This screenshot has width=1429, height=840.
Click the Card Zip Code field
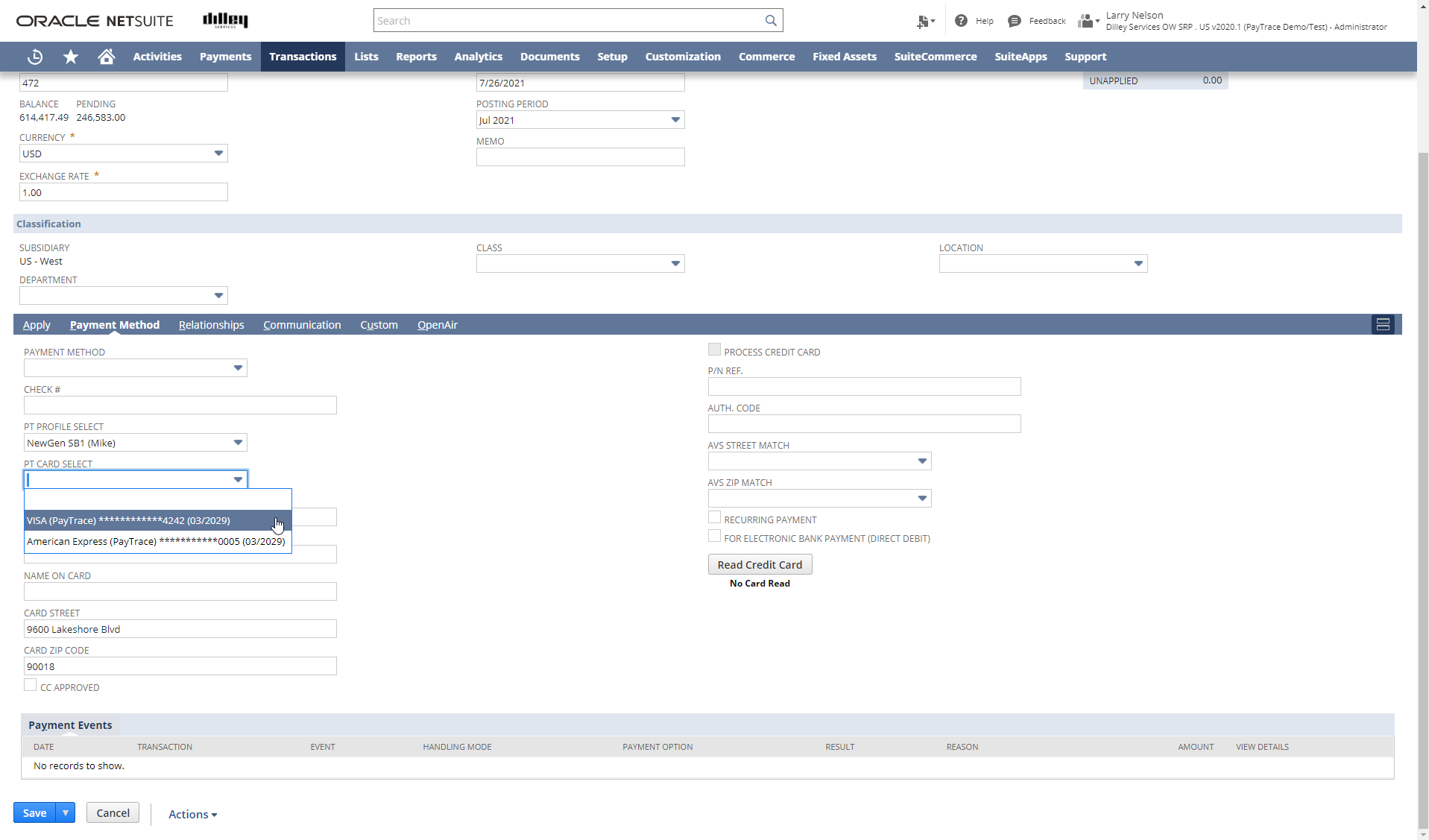click(x=180, y=666)
